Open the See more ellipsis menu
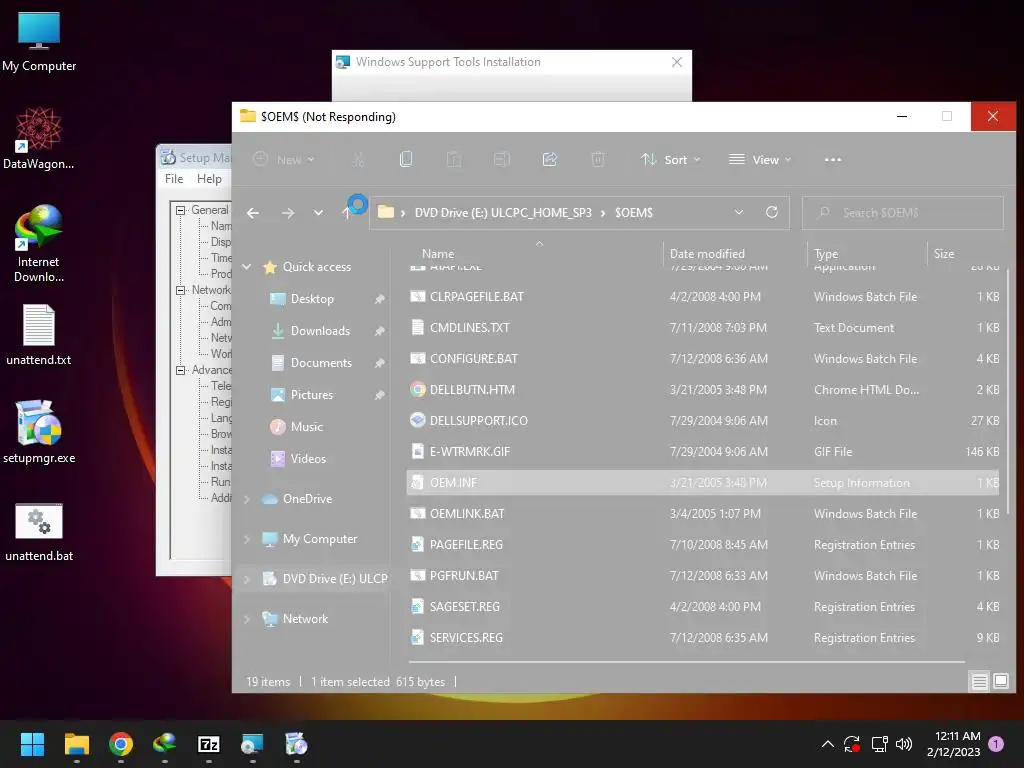The width and height of the screenshot is (1024, 768). pyautogui.click(x=833, y=159)
